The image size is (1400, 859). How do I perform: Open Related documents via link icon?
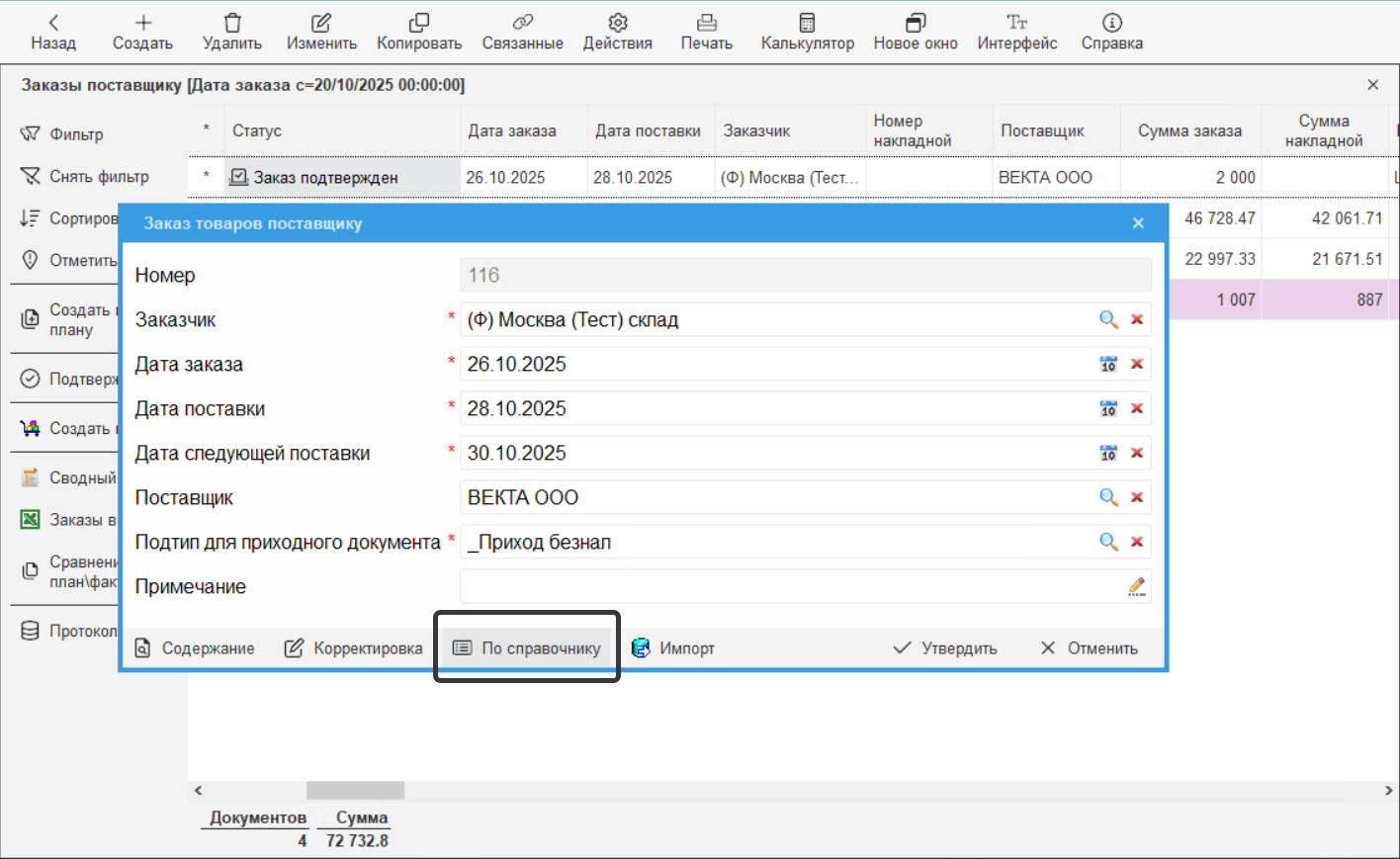tap(522, 23)
